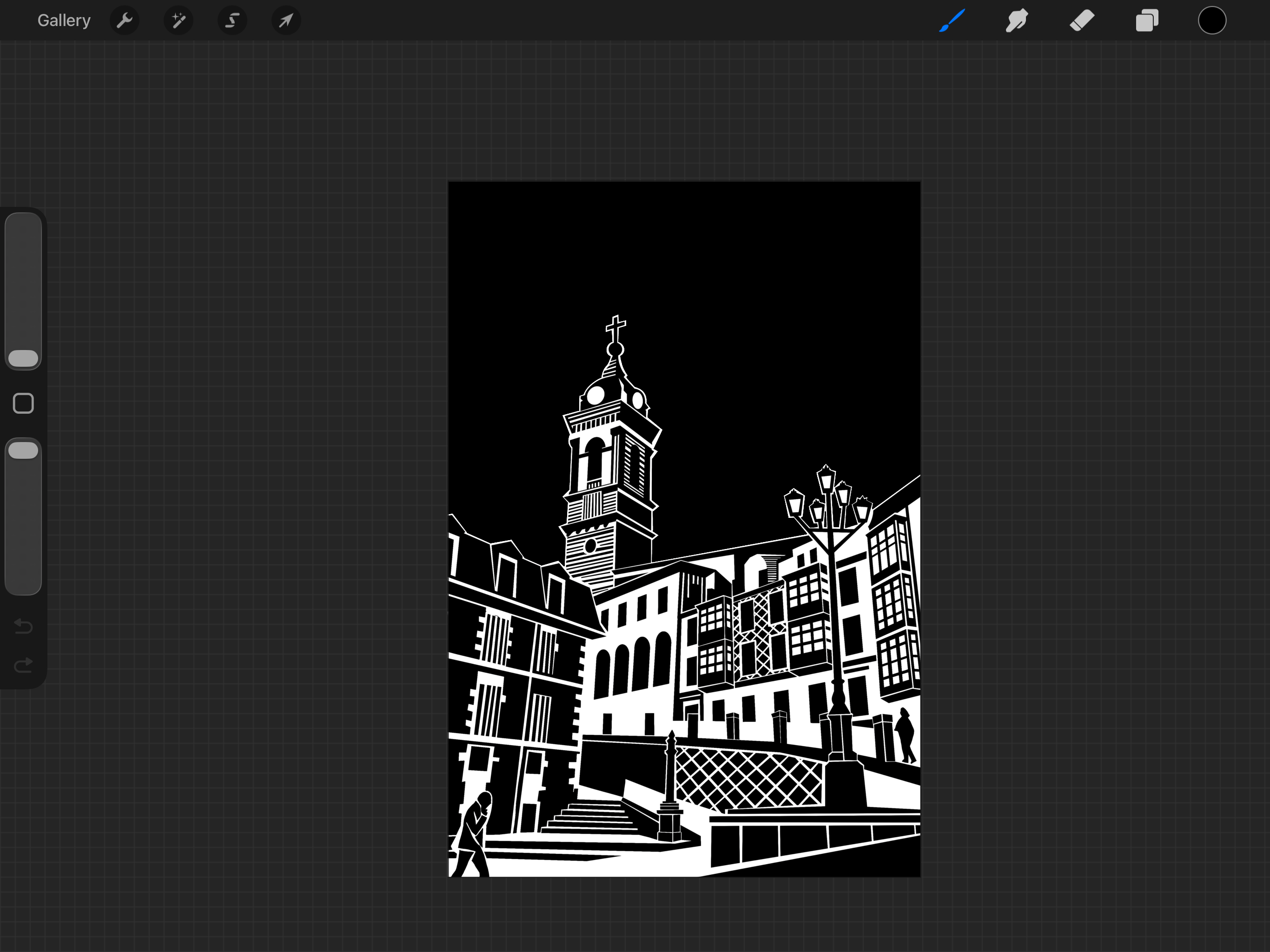Open the Adjustments magic wand menu
This screenshot has width=1270, height=952.
click(179, 20)
